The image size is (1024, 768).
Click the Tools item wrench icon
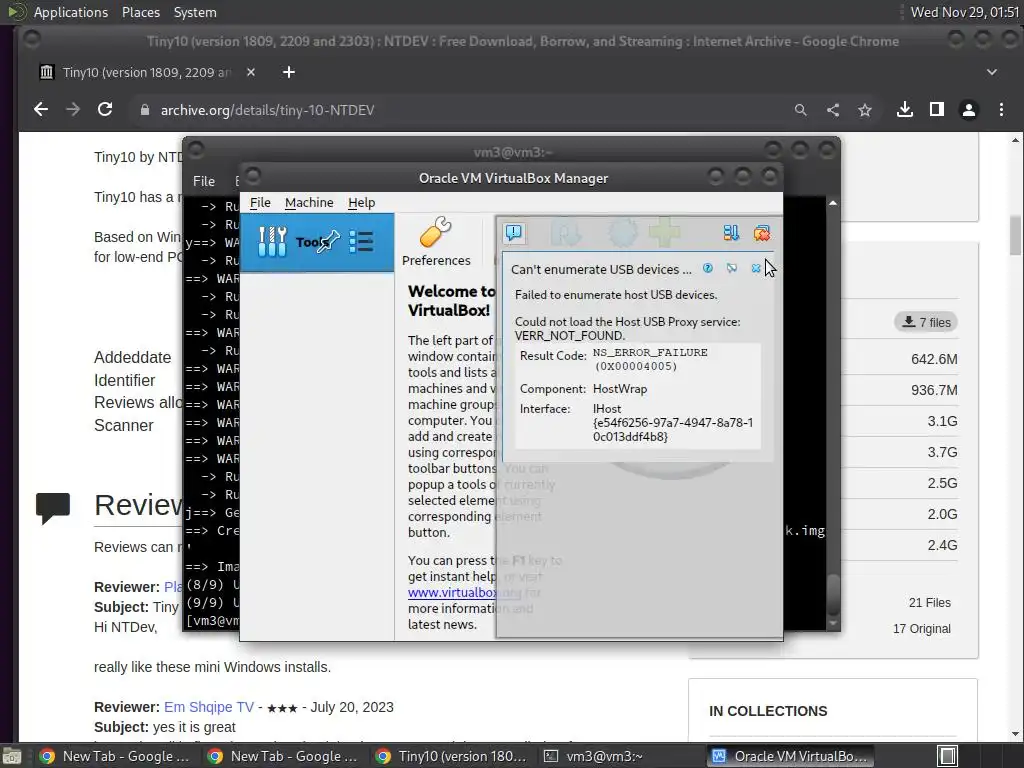point(272,242)
